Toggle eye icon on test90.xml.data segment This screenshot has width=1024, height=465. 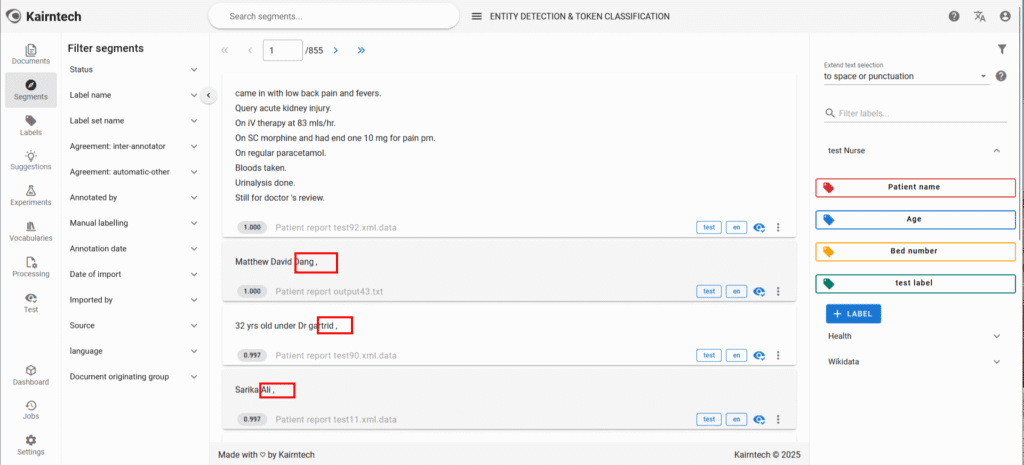(759, 355)
